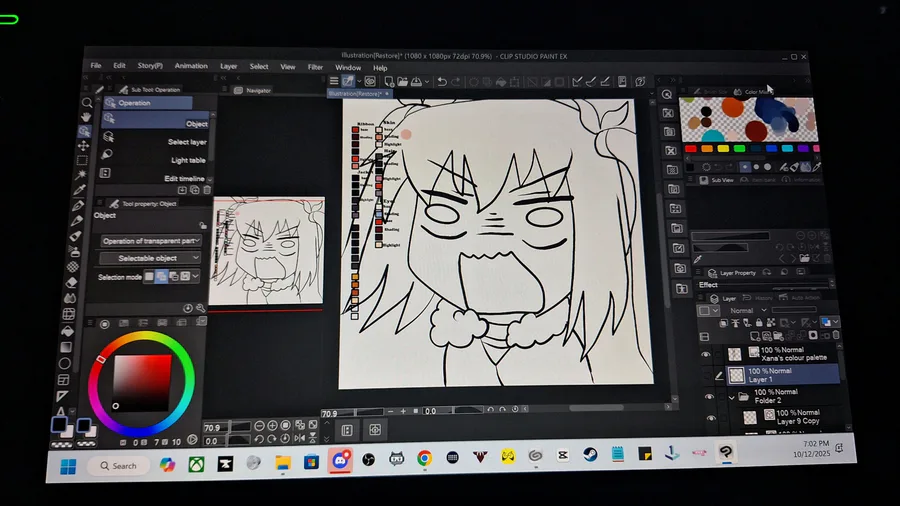Click the Clip Studio support help icon
The height and width of the screenshot is (506, 900).
(x=641, y=81)
